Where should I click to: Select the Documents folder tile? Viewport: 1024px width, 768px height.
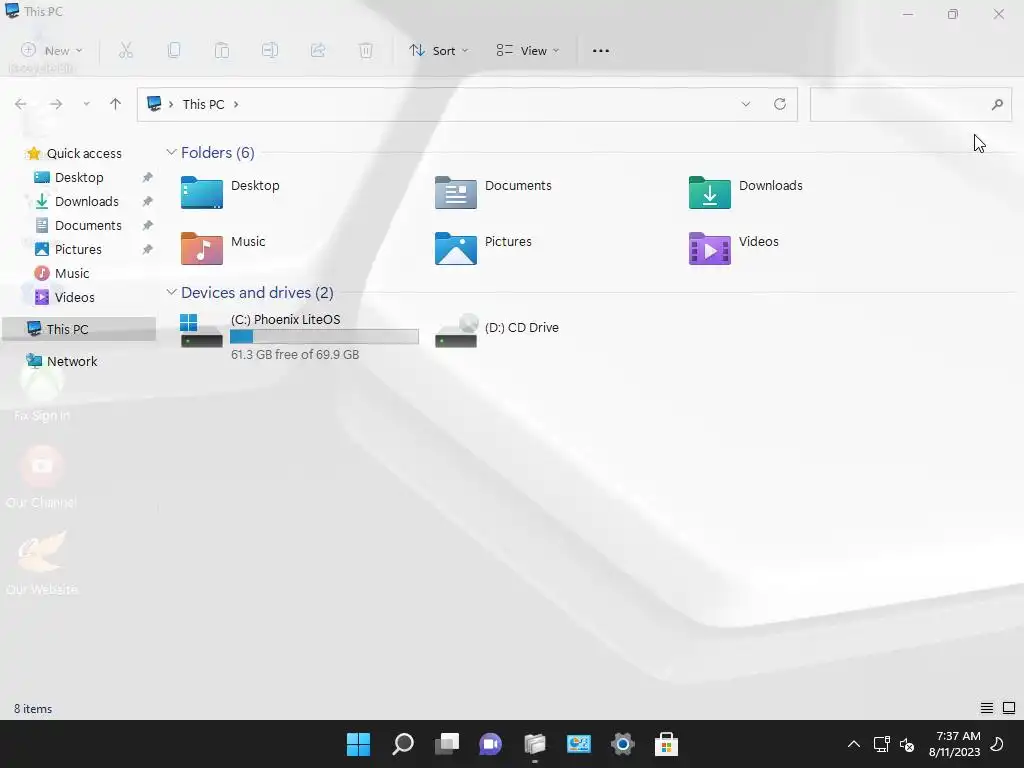point(493,193)
